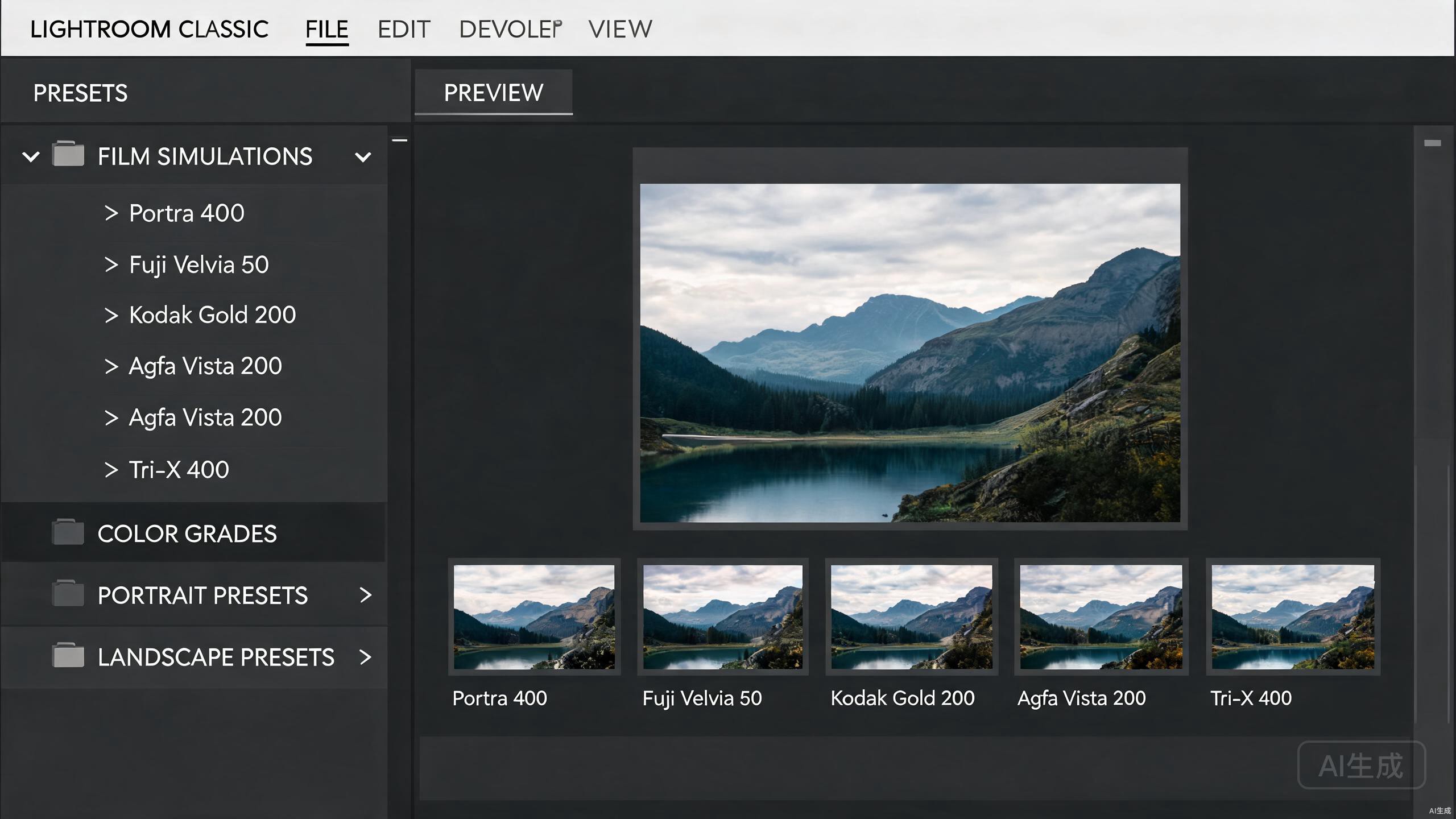Click the Portrait Presets folder icon
The image size is (1456, 819).
click(x=68, y=593)
